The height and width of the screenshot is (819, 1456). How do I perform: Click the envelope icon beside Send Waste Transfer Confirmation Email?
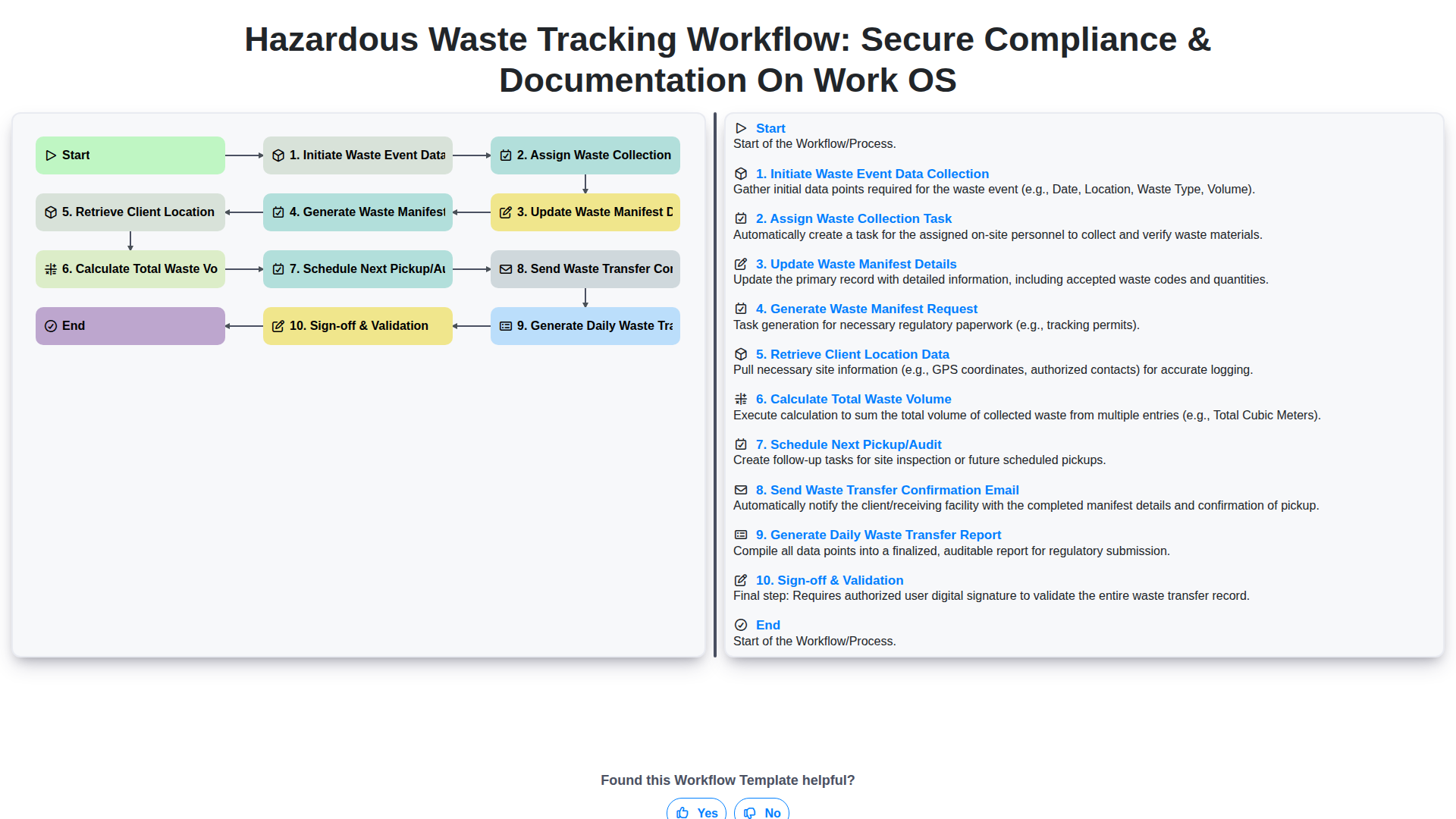(x=741, y=490)
